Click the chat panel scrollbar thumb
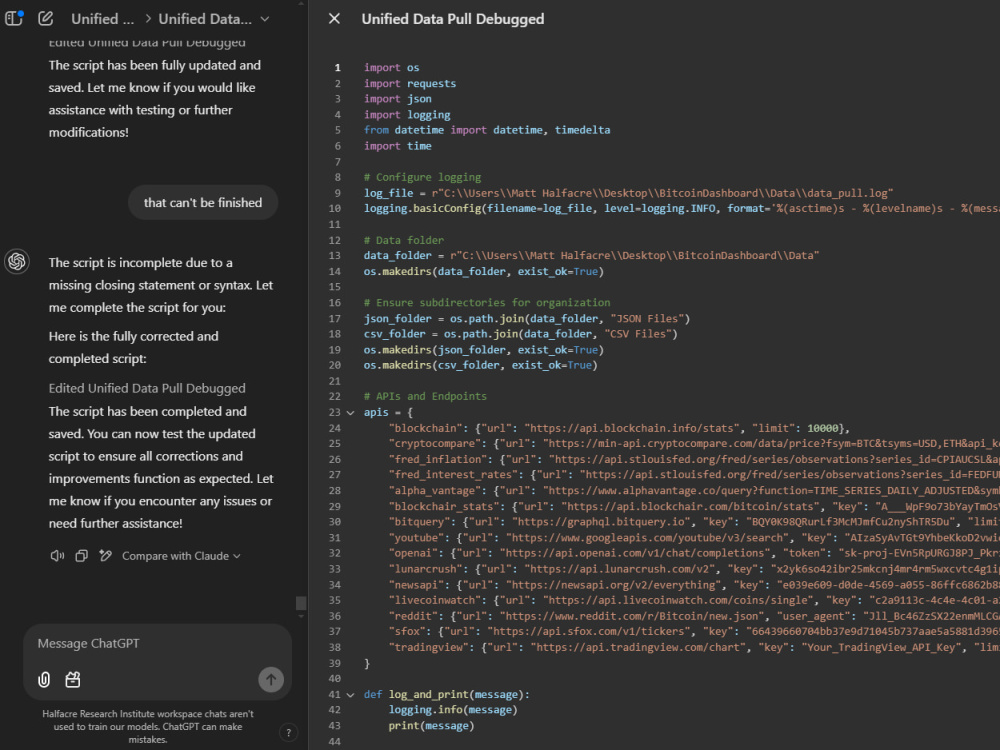This screenshot has height=750, width=1000. tap(301, 603)
